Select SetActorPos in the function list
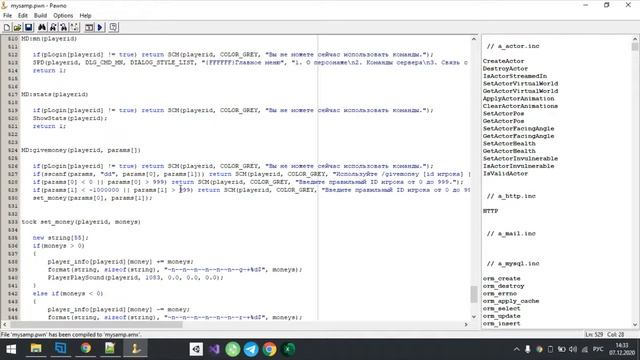This screenshot has height=360, width=640. click(x=503, y=113)
